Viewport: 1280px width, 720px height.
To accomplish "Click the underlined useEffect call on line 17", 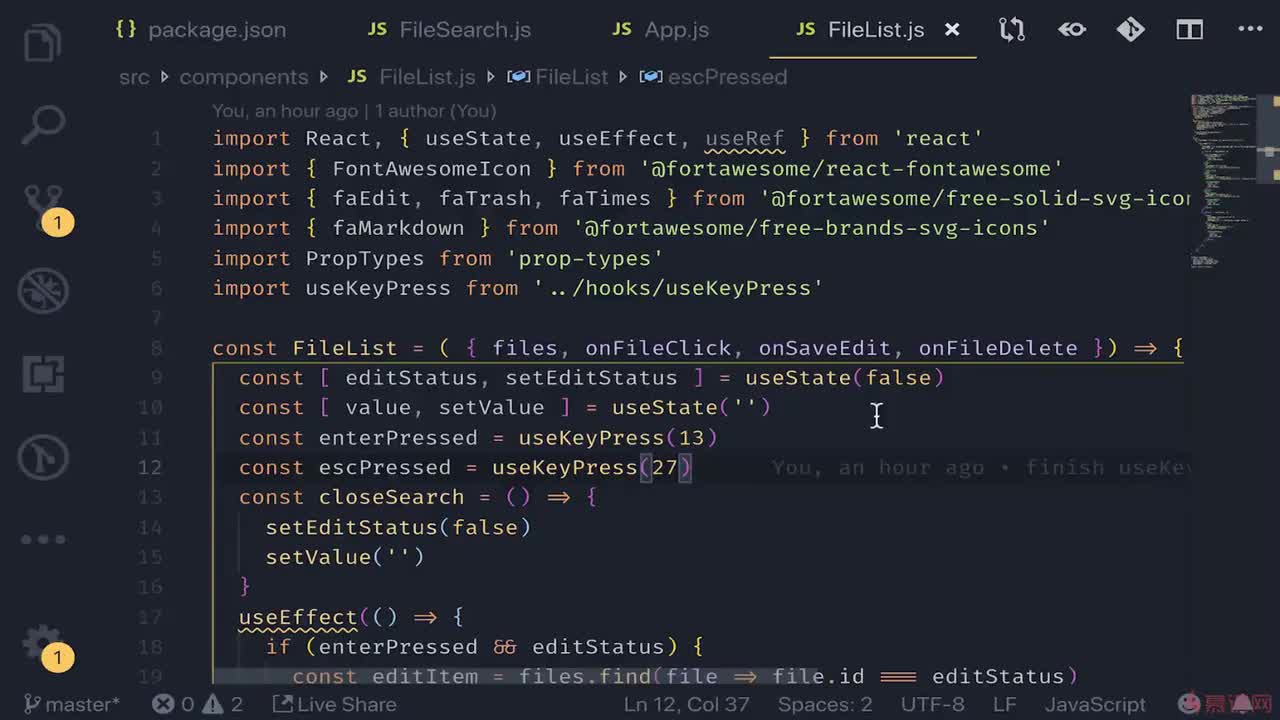I will (x=298, y=617).
